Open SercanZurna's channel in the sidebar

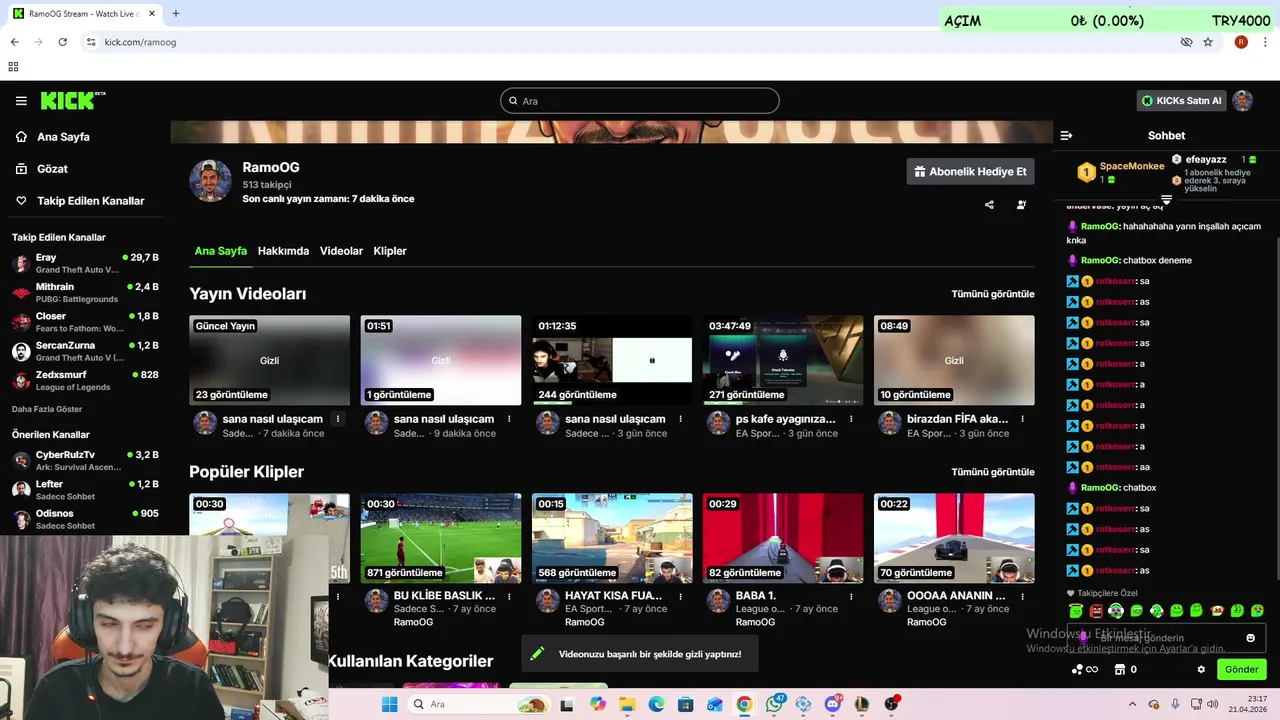(x=85, y=351)
